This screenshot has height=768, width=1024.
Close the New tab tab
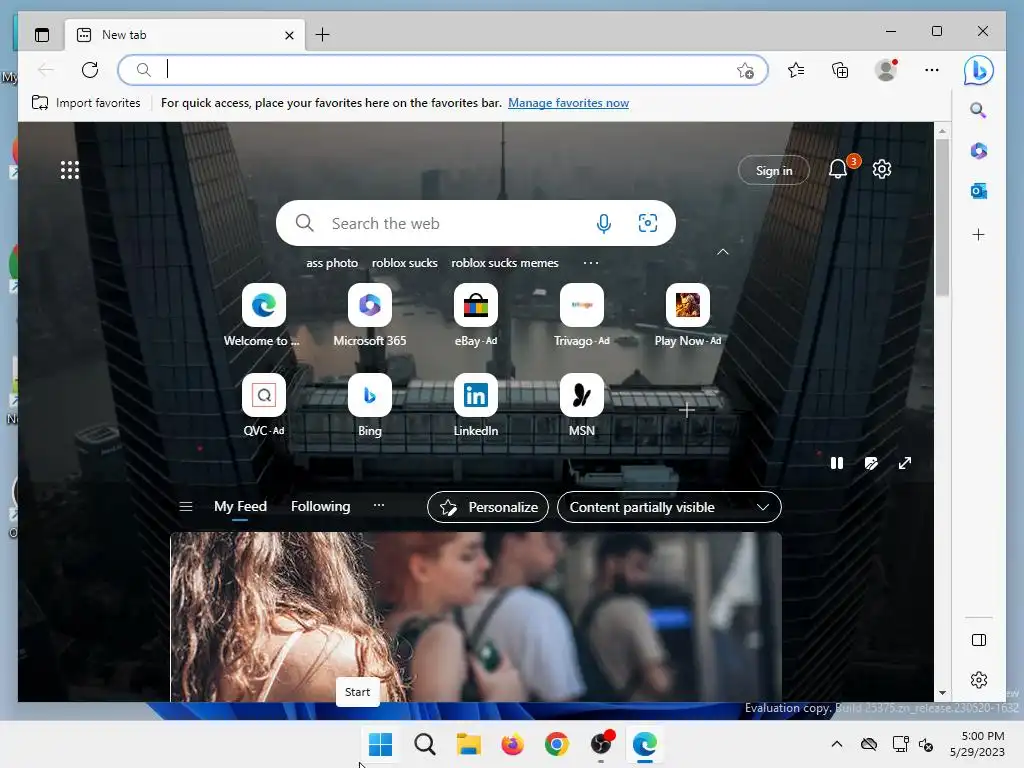point(289,35)
